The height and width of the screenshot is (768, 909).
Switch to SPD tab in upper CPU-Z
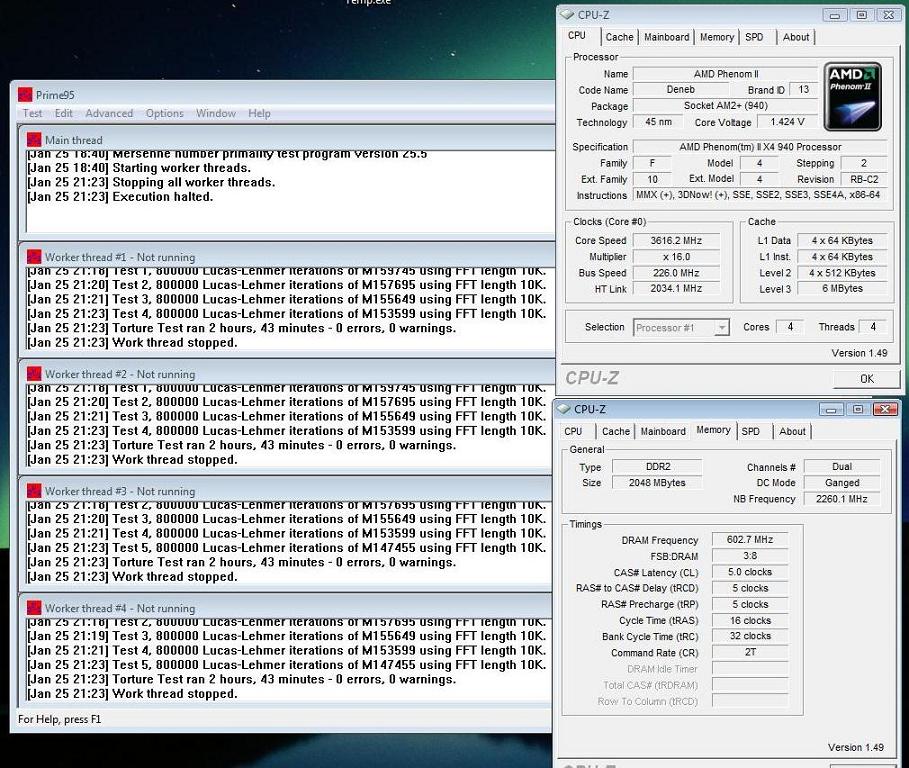tap(754, 37)
